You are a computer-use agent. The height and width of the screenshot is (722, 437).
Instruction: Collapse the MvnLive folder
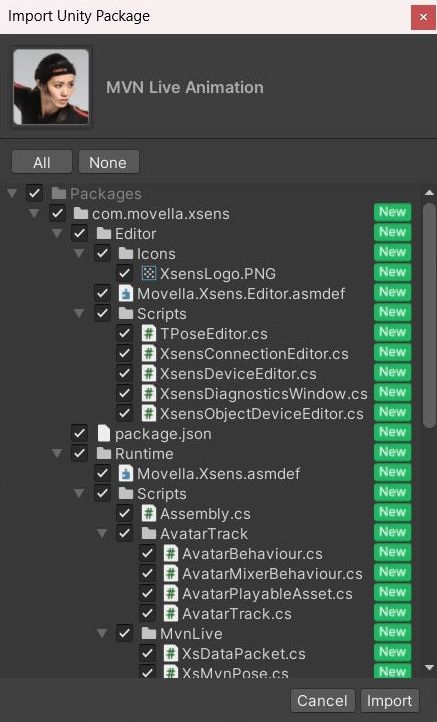(x=102, y=633)
